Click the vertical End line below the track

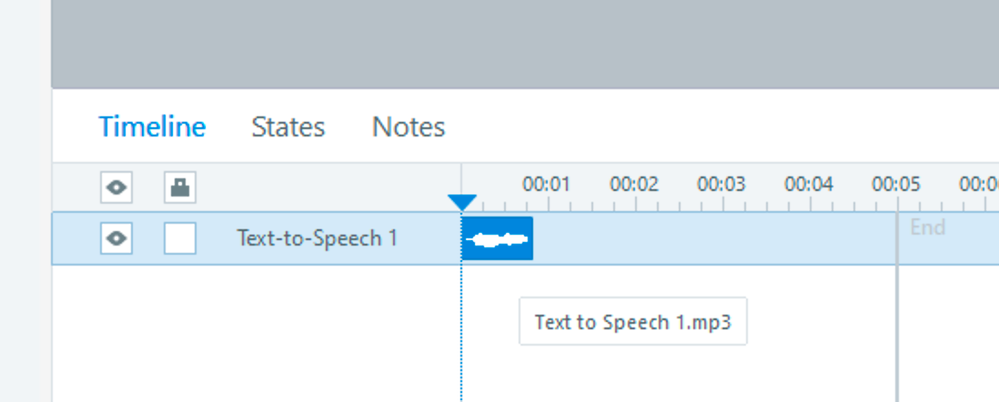pyautogui.click(x=897, y=330)
